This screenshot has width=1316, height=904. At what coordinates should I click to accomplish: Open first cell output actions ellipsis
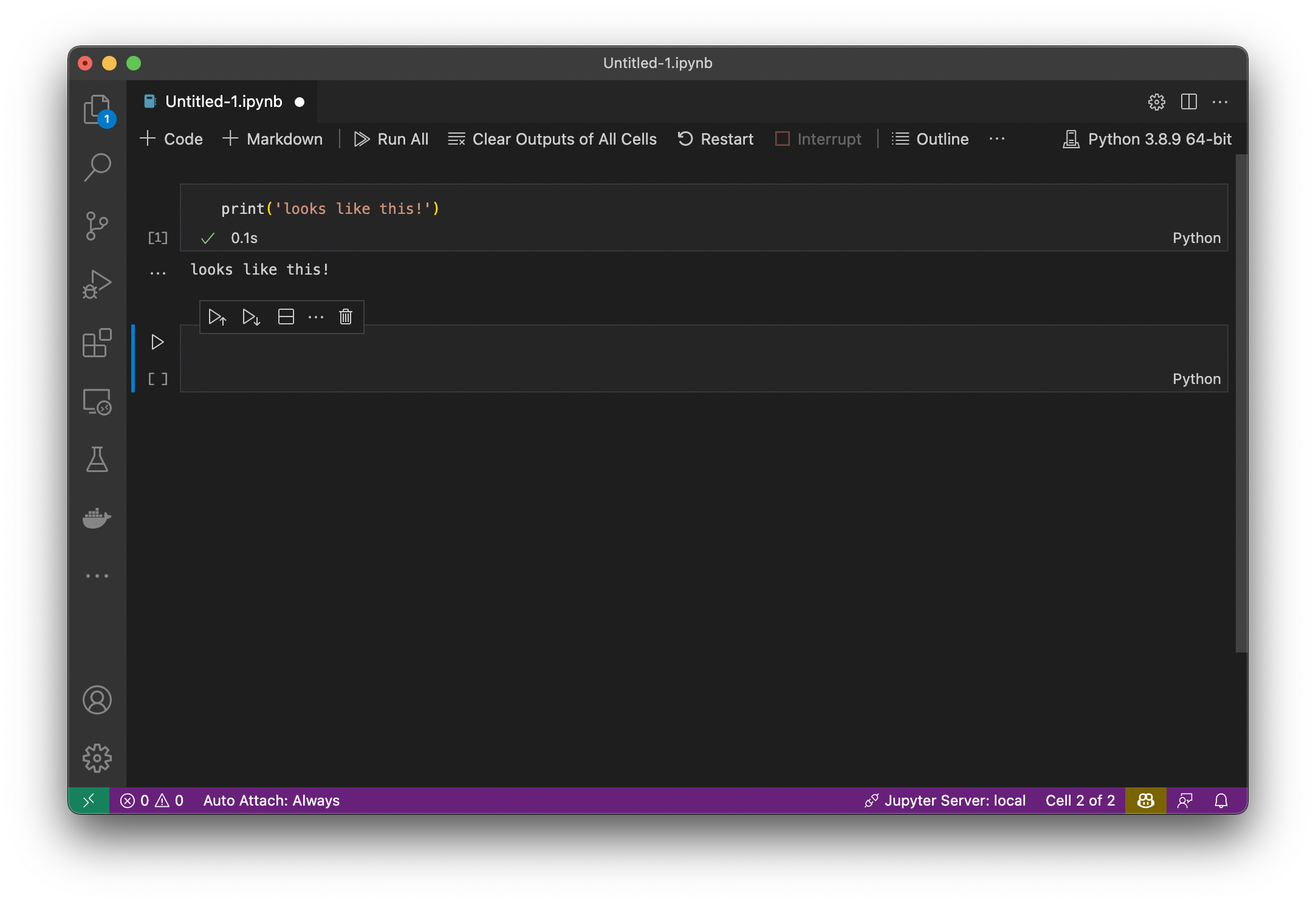[x=158, y=273]
